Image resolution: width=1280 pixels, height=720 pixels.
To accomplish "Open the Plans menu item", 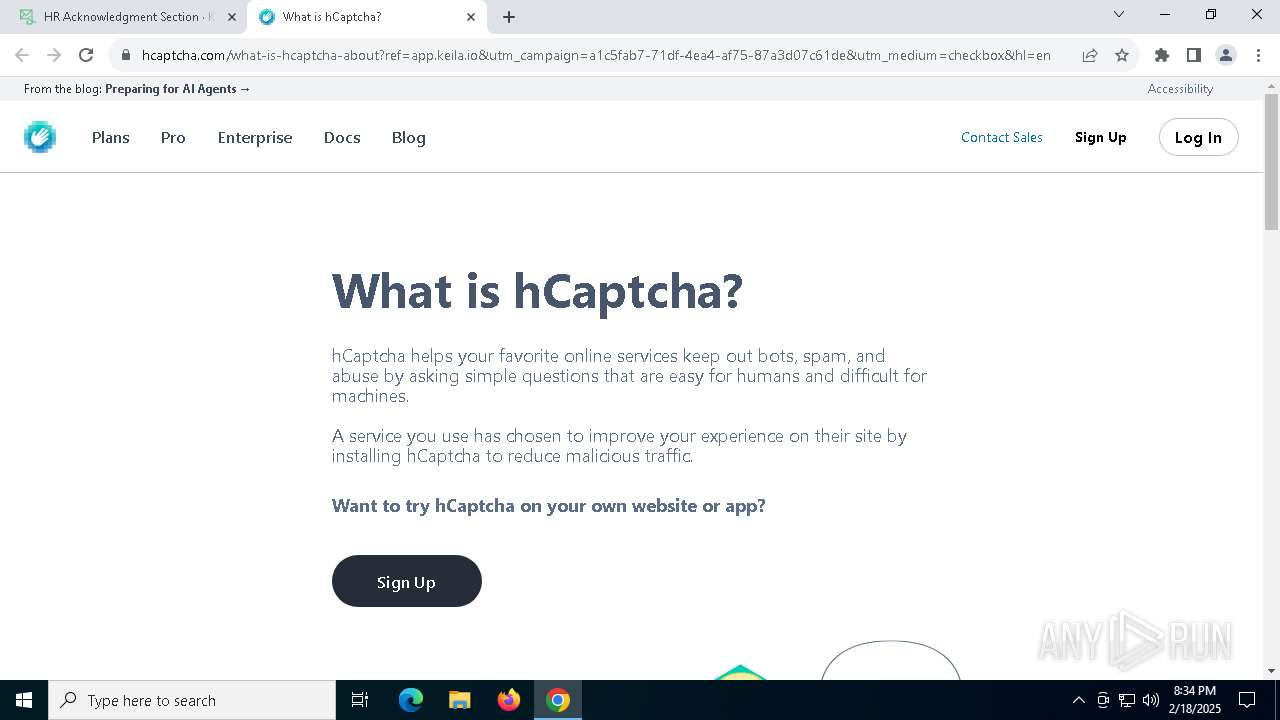I will pyautogui.click(x=111, y=137).
